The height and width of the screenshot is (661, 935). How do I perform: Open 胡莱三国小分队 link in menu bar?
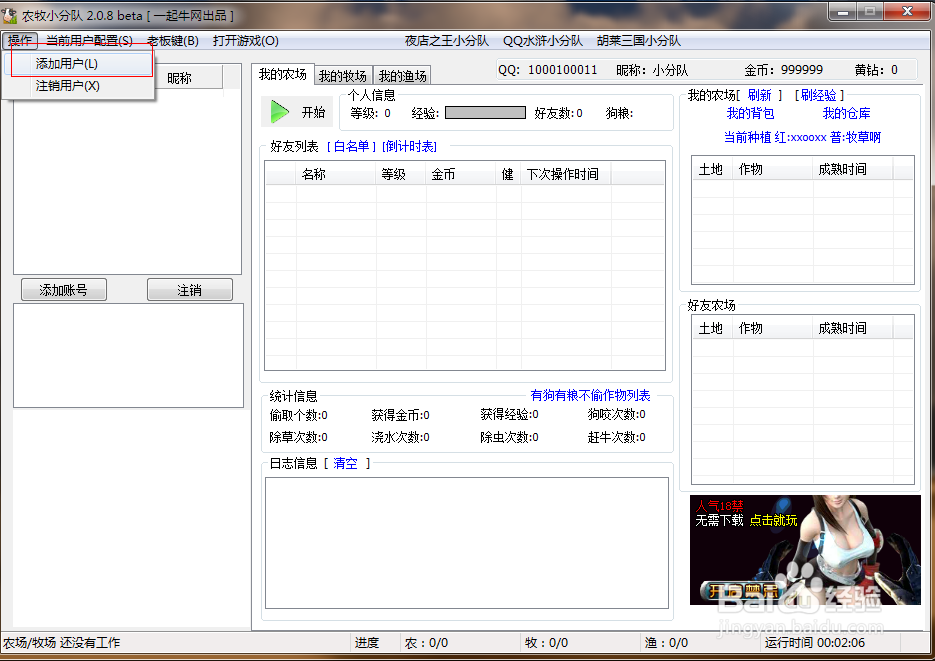click(639, 41)
